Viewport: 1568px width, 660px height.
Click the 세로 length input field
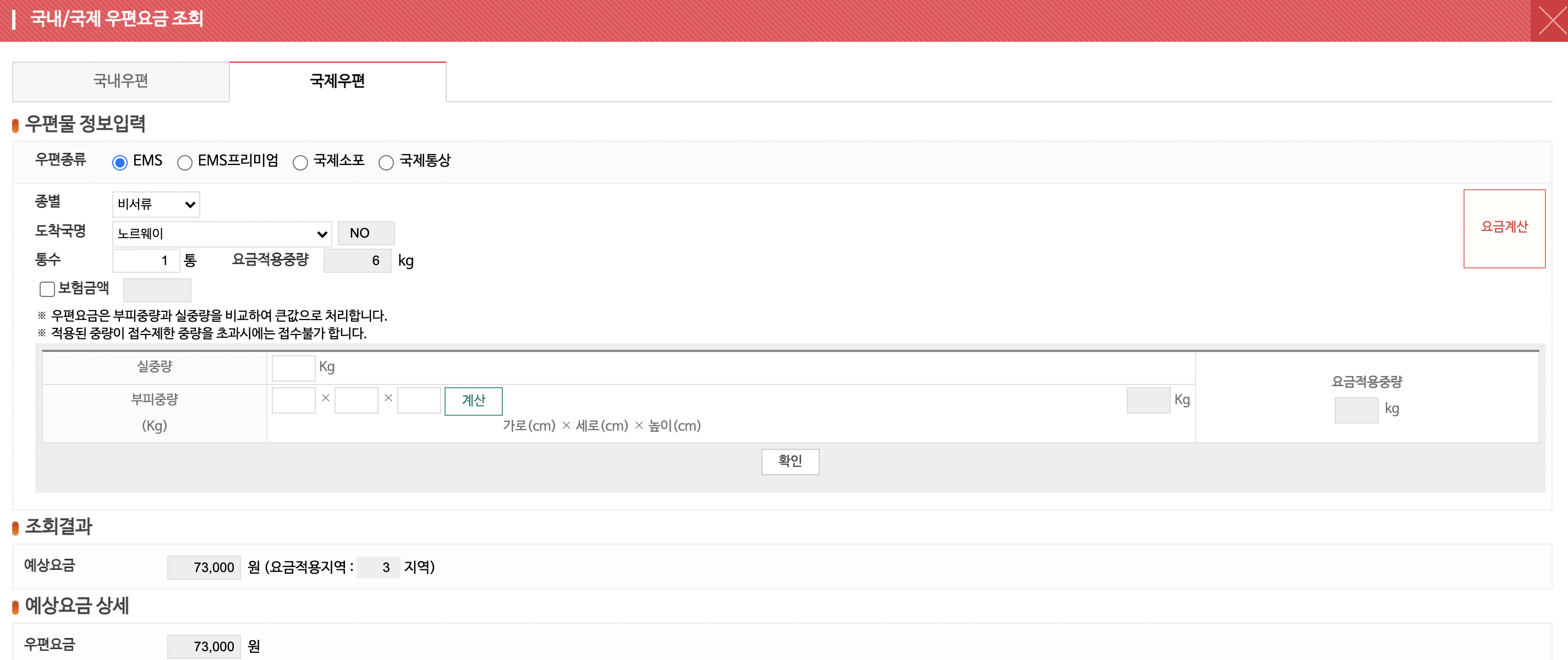pos(356,400)
